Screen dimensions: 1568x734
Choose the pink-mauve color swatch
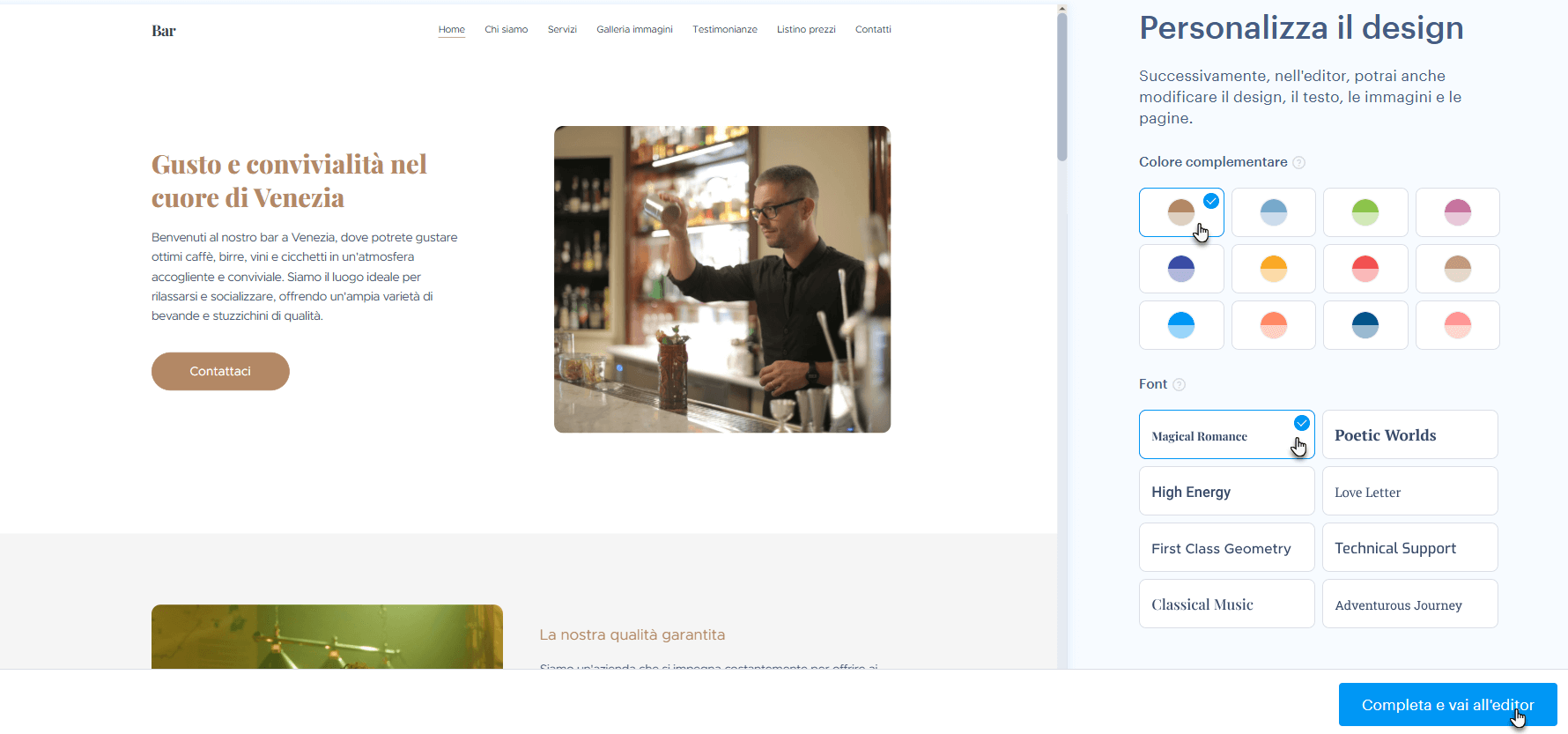click(x=1458, y=212)
